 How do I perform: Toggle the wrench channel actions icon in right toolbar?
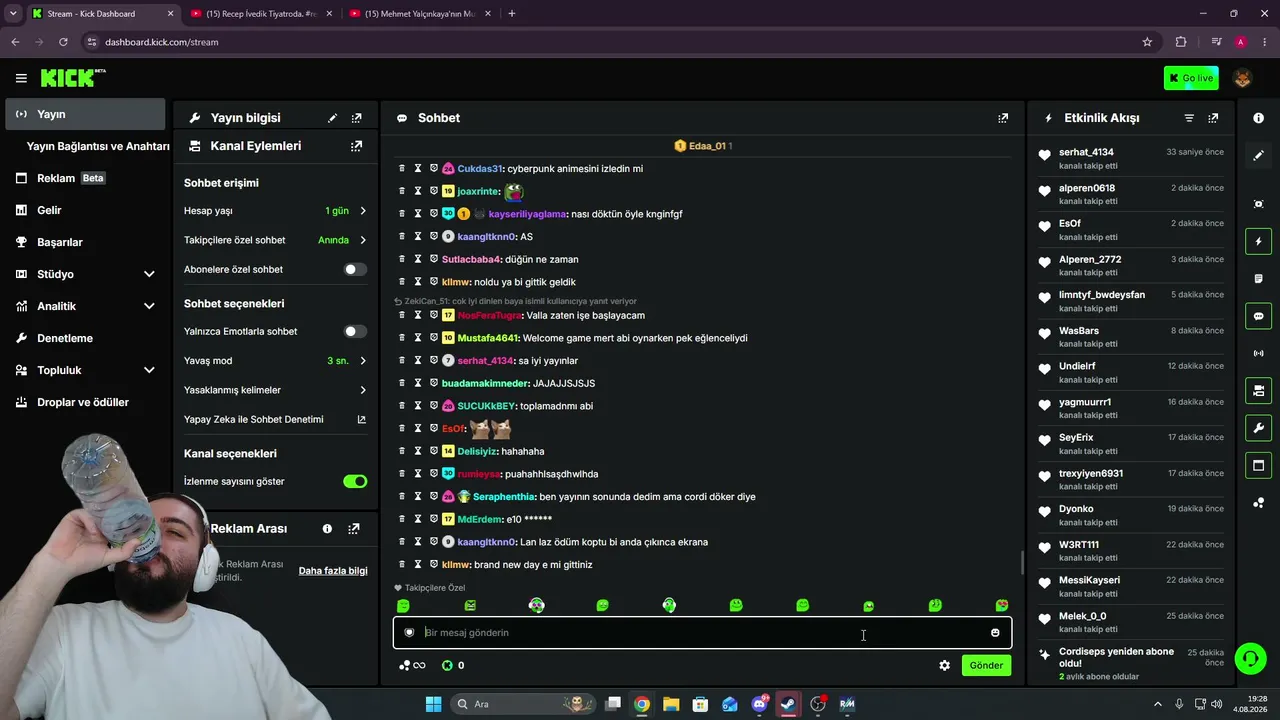click(x=1258, y=428)
